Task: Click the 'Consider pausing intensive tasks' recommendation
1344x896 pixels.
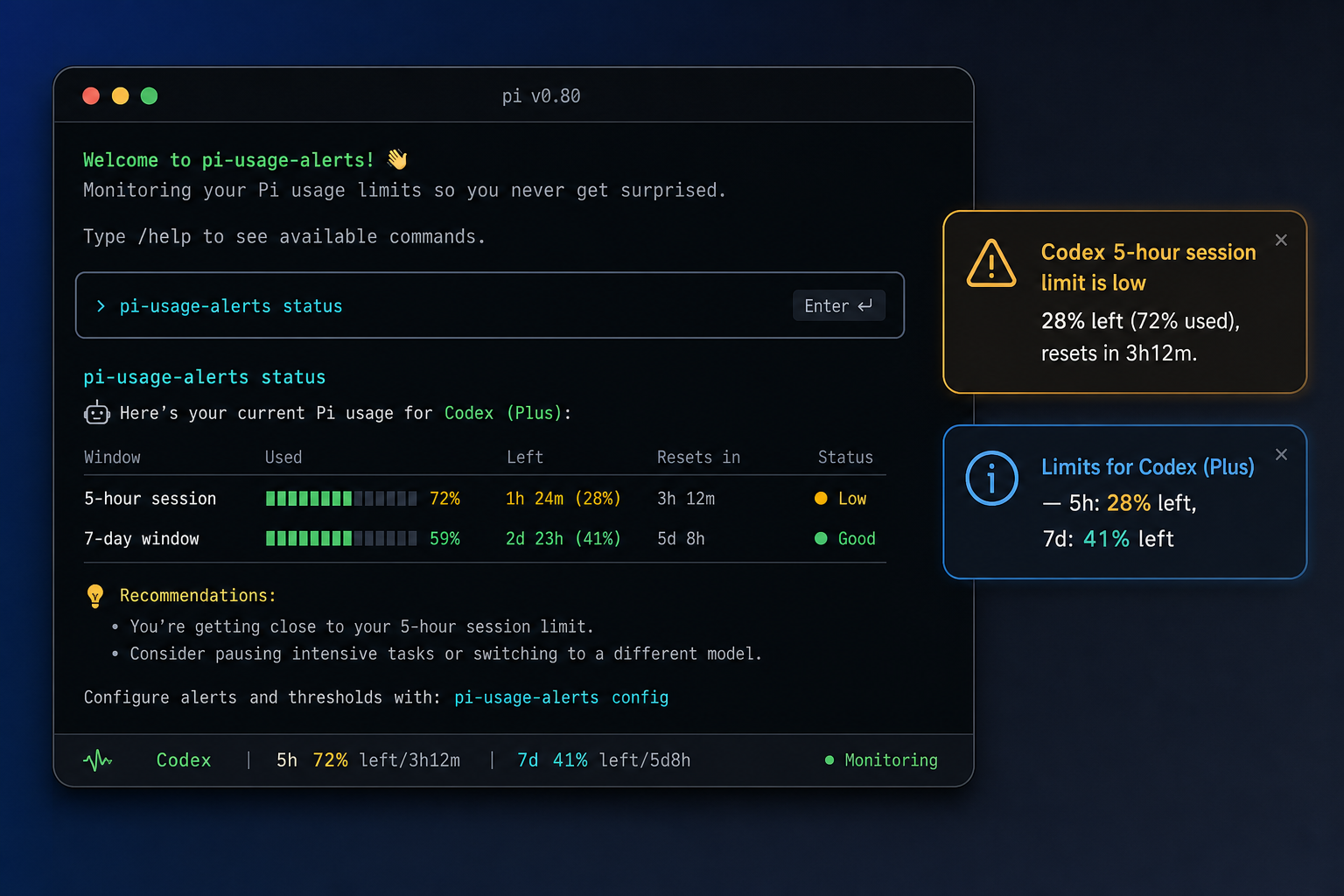Action: coord(446,654)
